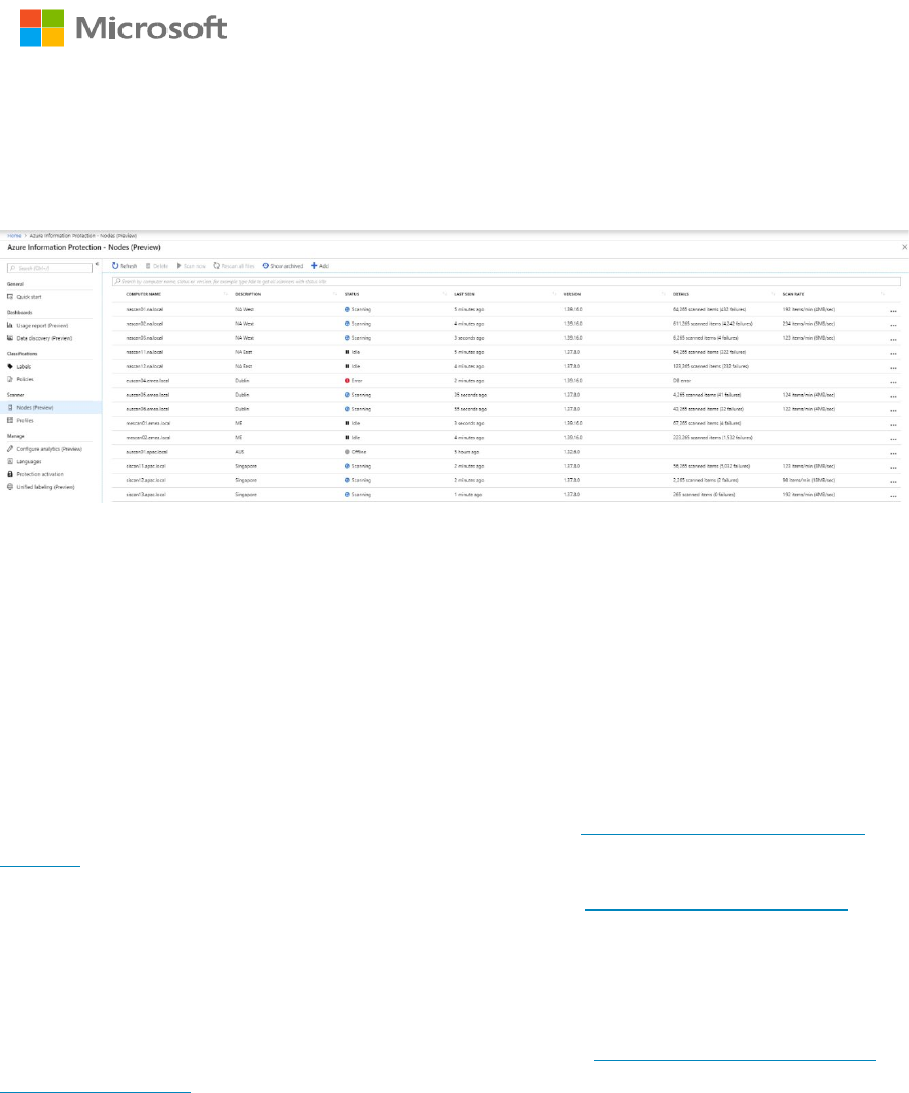The width and height of the screenshot is (909, 1093).
Task: Open ellipsis menu for '1 minute ago' row
Action: coord(893,496)
